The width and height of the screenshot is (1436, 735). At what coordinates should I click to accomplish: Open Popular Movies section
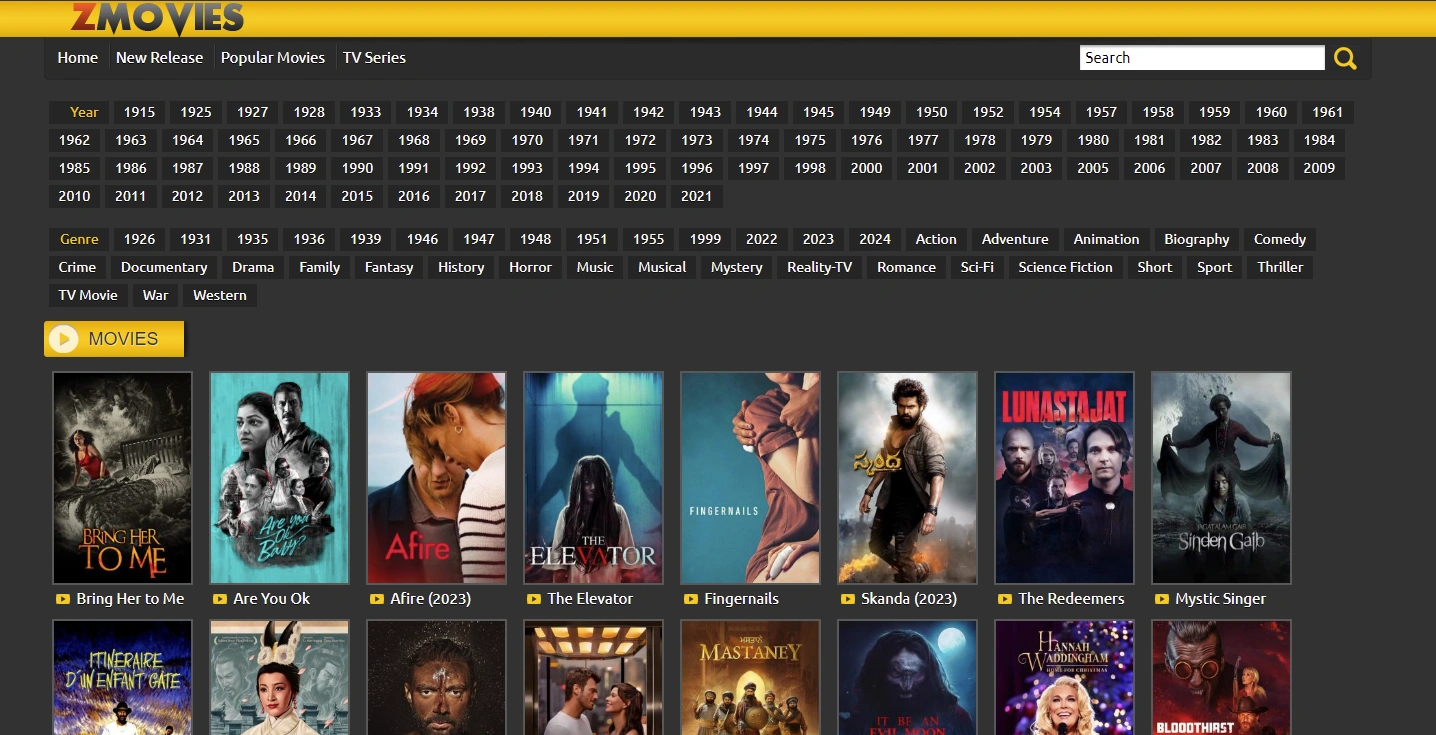(272, 58)
